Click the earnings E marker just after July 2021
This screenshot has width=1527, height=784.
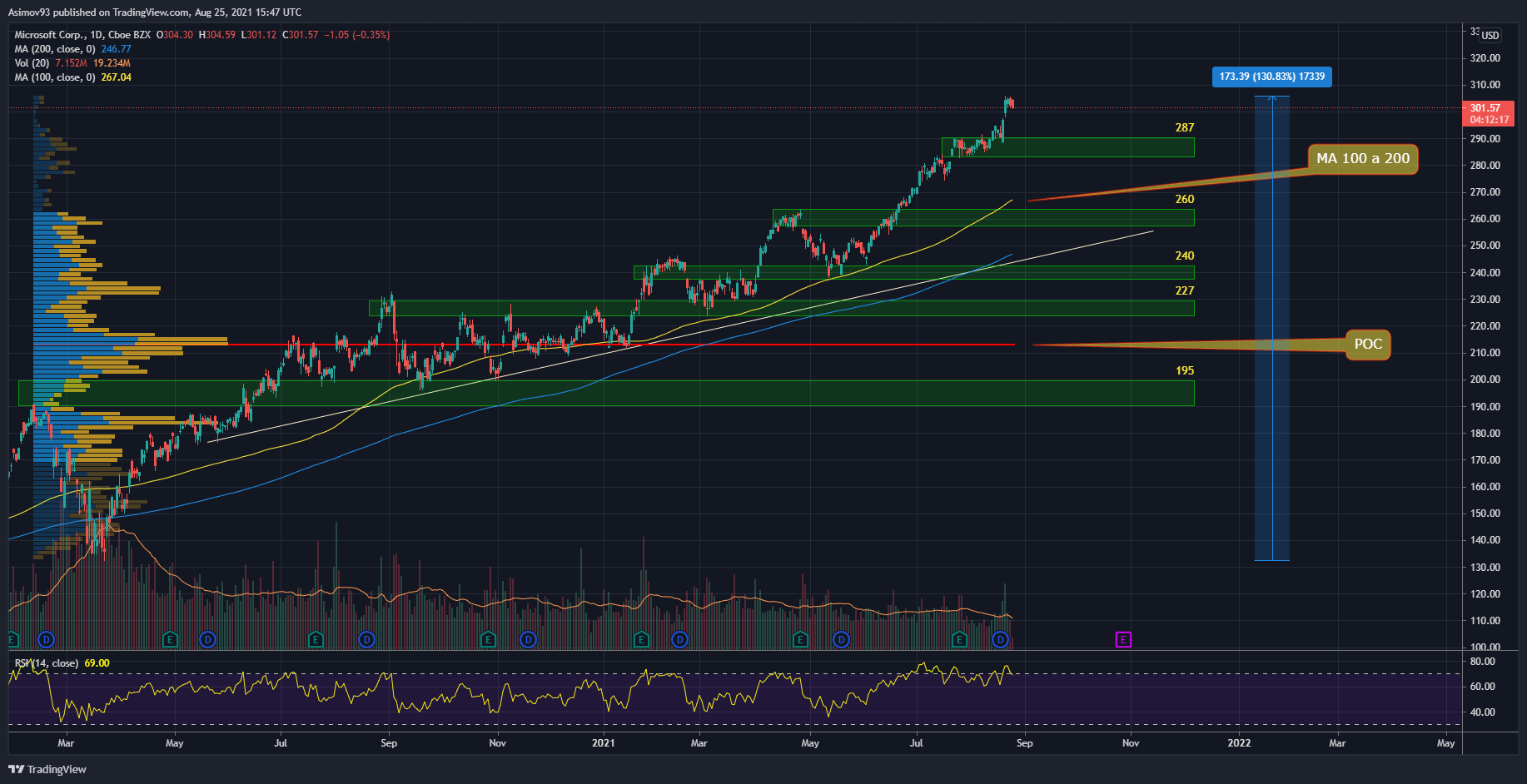pyautogui.click(x=959, y=639)
